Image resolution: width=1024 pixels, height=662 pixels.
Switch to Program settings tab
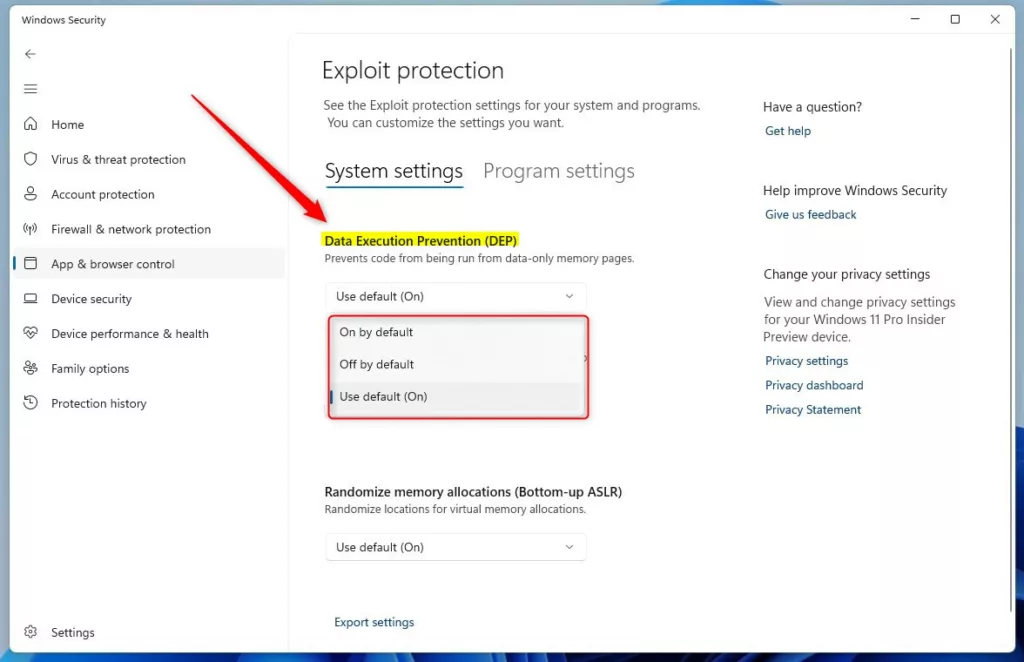click(559, 172)
